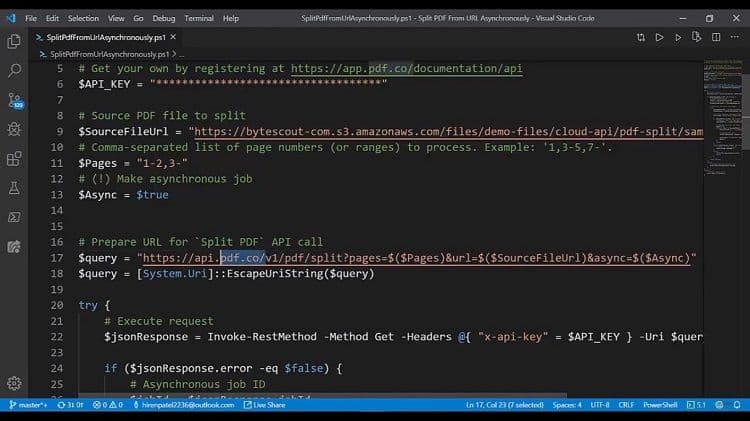Open the PowerShell command explorer icon

[14, 217]
